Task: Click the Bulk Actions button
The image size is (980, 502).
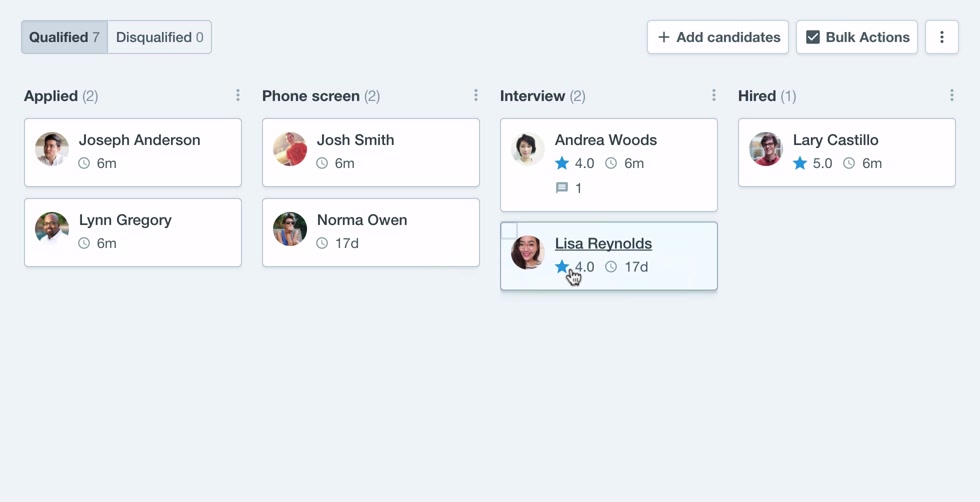Action: click(857, 37)
